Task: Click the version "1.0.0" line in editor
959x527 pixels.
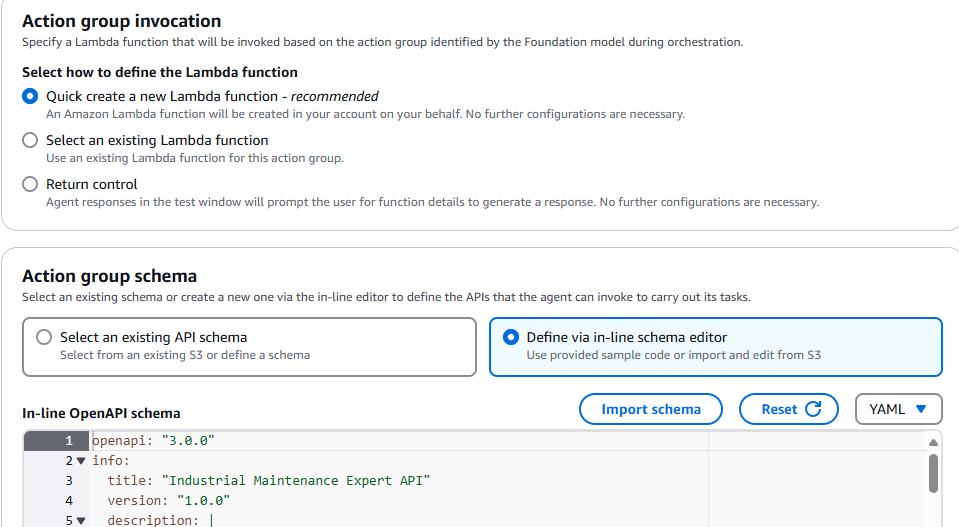Action: tap(168, 501)
